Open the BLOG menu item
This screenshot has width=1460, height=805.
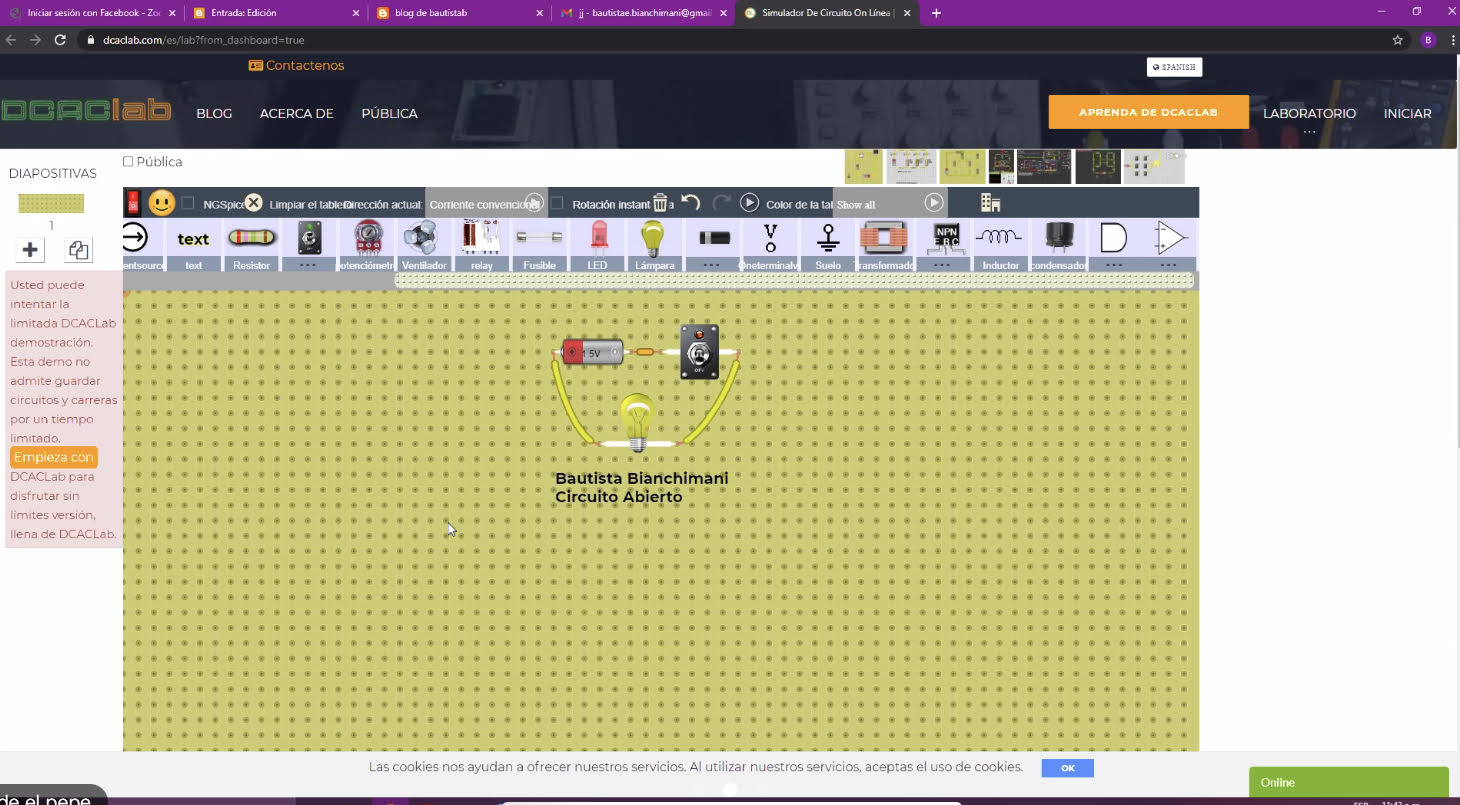[214, 113]
